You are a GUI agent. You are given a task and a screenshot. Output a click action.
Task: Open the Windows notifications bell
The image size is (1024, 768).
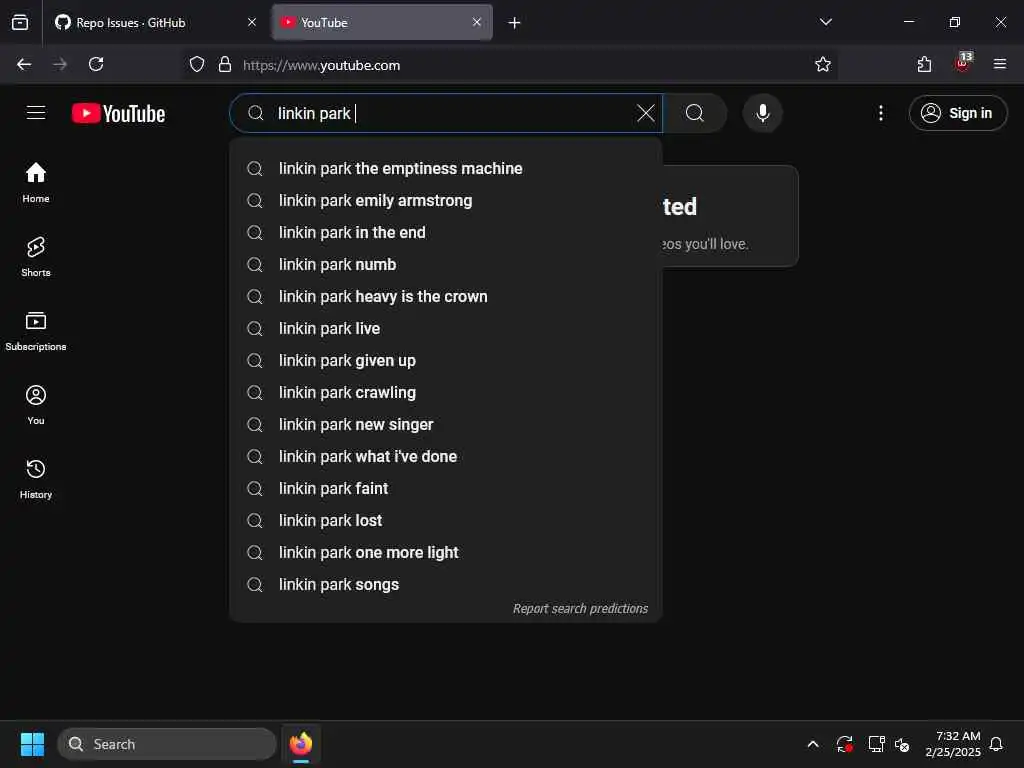point(996,744)
